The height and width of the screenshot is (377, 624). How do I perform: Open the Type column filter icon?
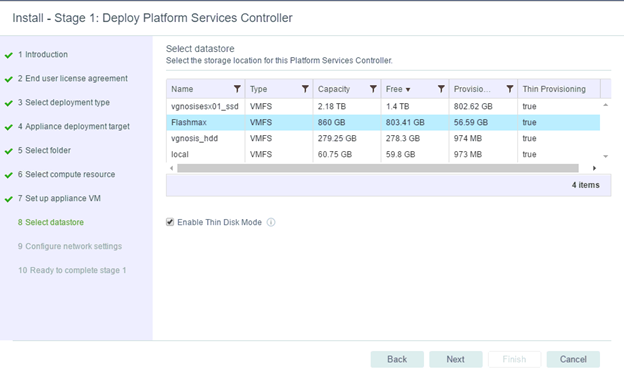click(305, 89)
